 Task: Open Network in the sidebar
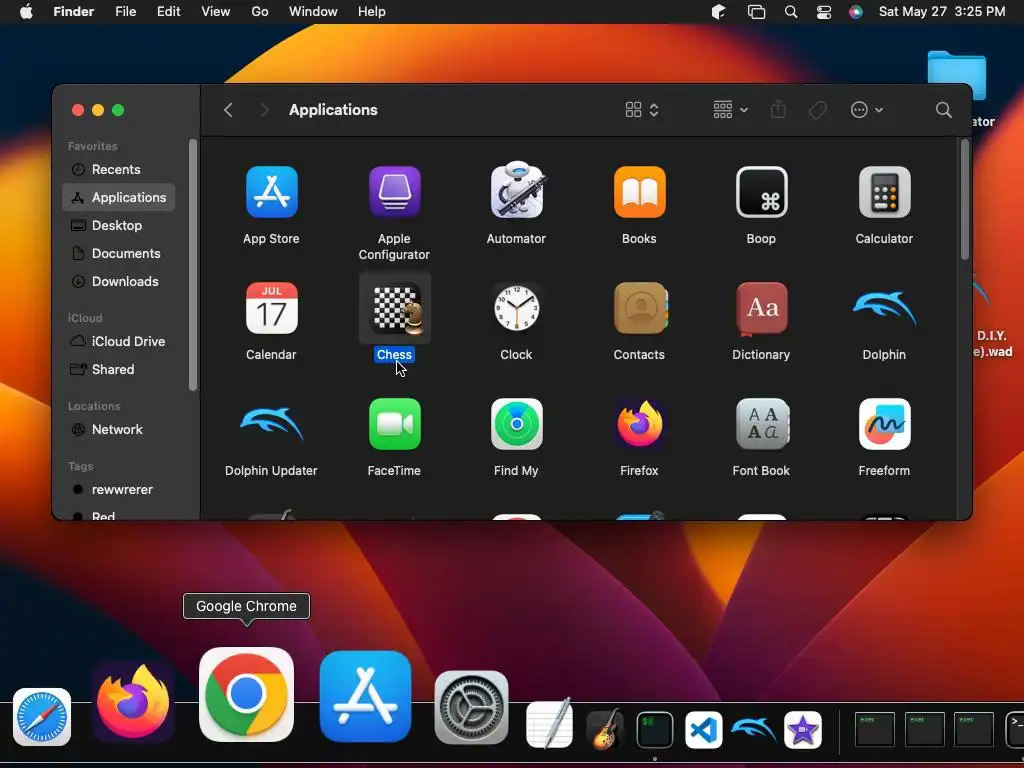[x=118, y=430]
